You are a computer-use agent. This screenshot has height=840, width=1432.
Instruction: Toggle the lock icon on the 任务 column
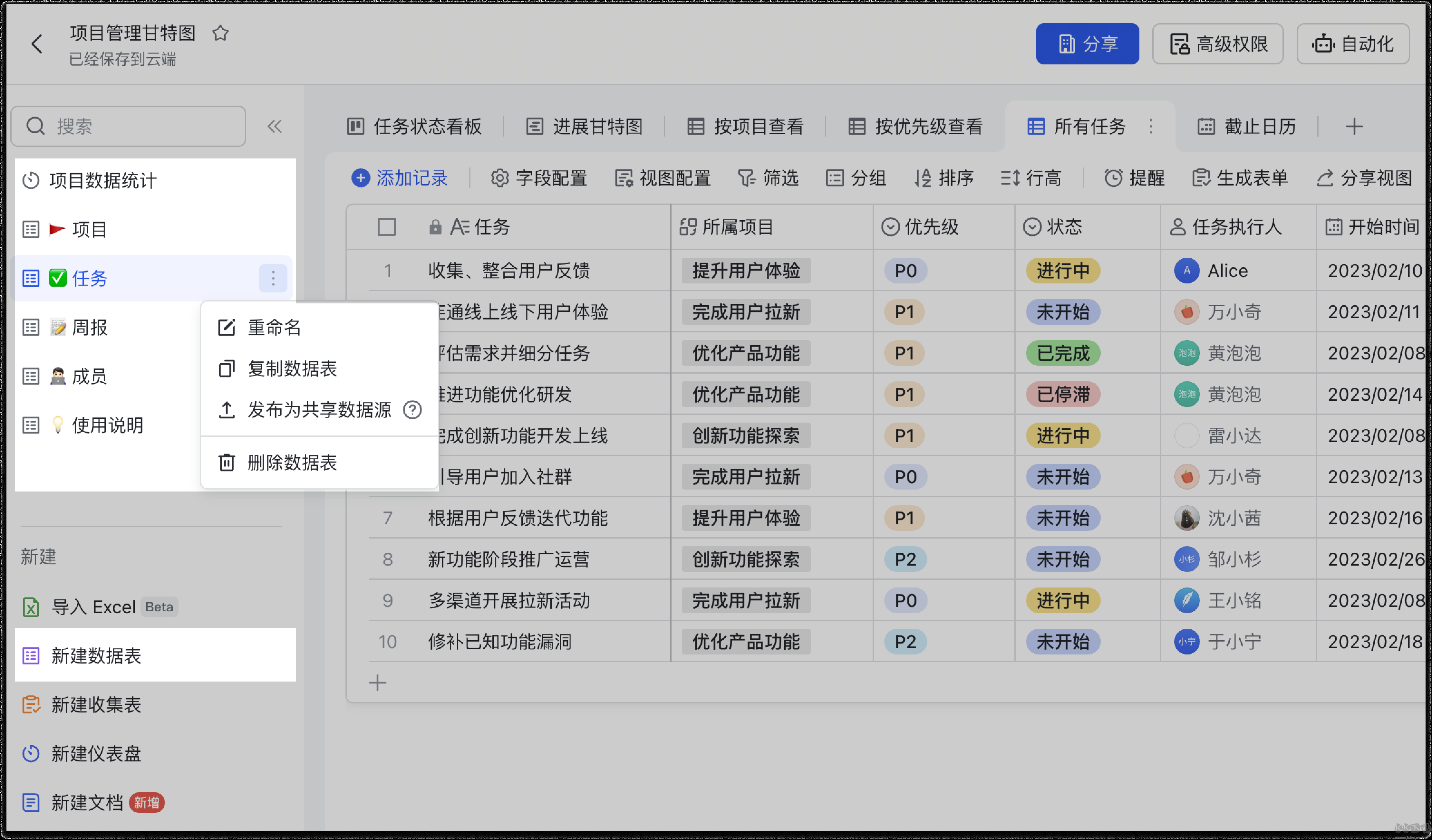435,227
